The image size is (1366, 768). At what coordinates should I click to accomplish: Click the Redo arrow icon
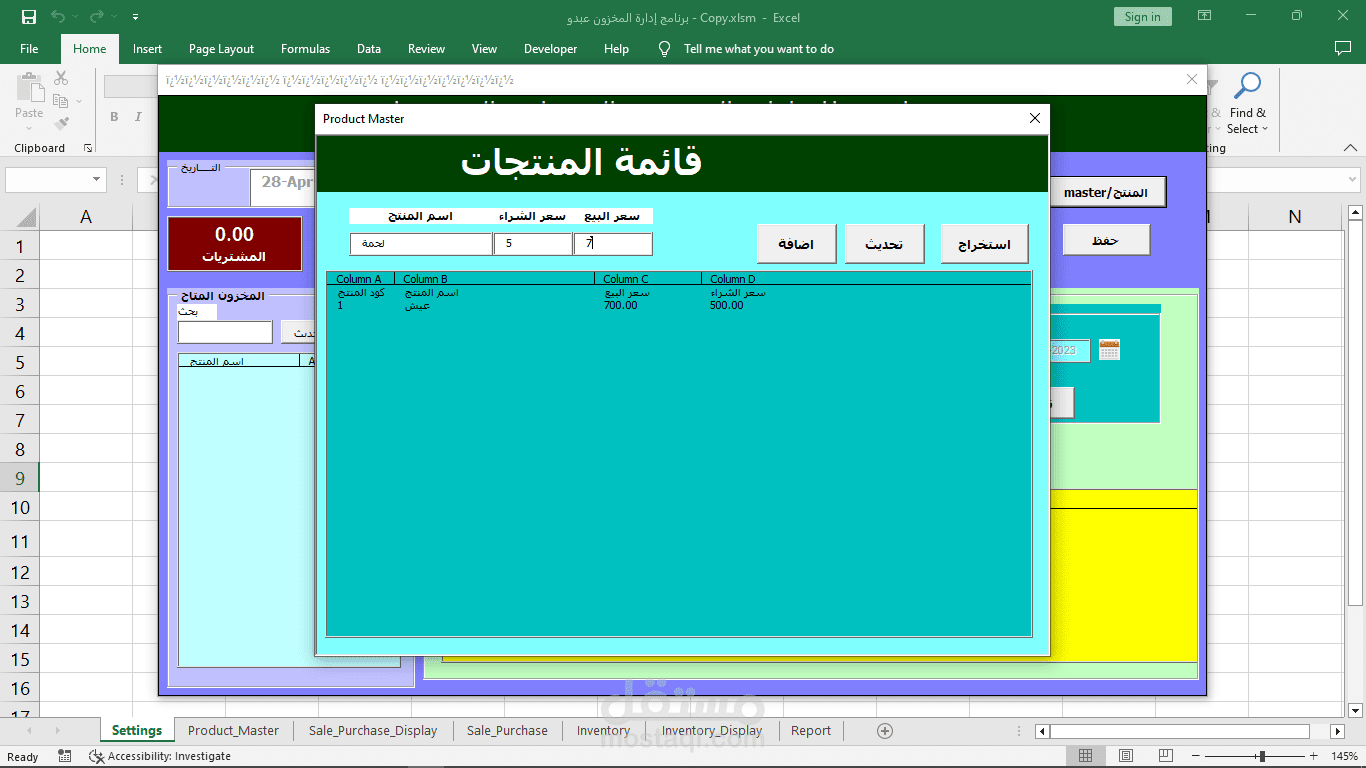[x=96, y=17]
